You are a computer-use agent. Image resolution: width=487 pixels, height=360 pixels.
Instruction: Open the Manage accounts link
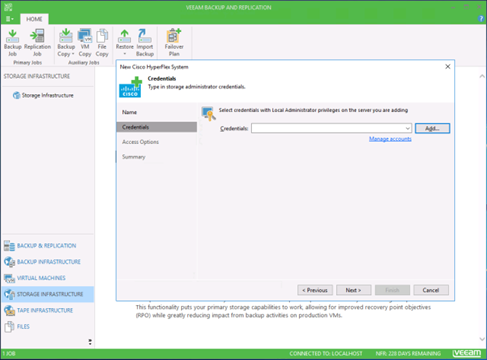click(x=390, y=139)
